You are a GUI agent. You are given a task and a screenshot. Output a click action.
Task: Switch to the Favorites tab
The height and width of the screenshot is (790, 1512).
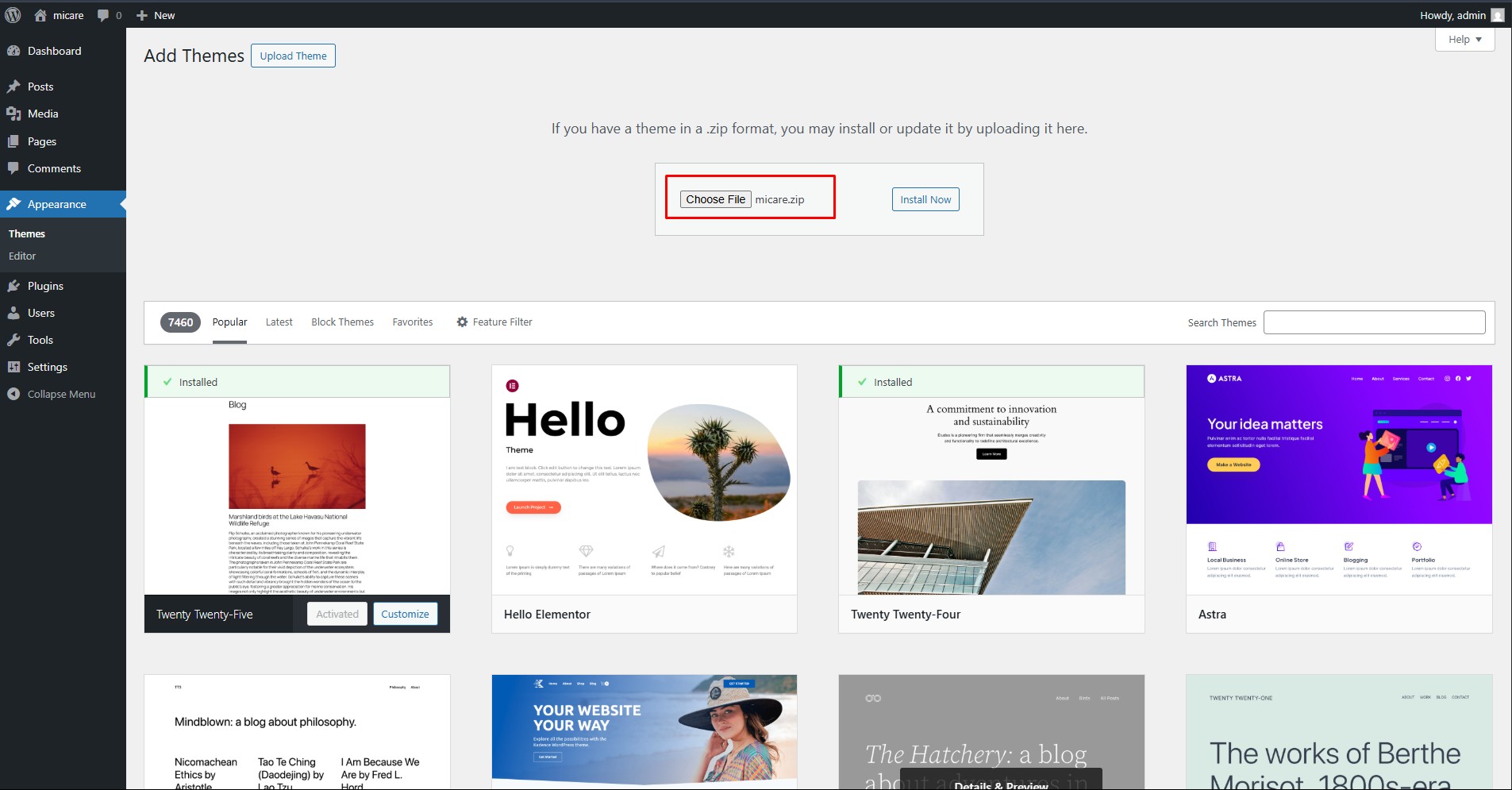click(x=413, y=322)
